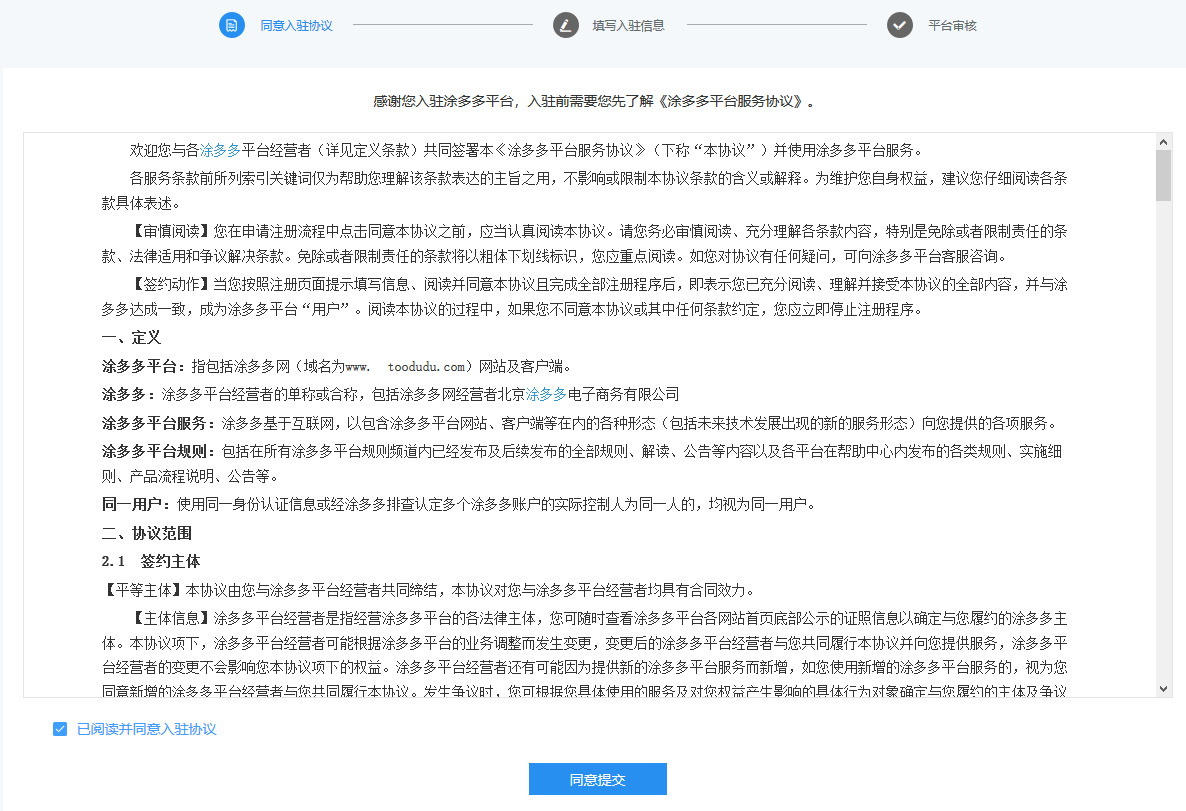Click the empty scrollbar track below the thumb
1186x811 pixels.
click(1163, 450)
